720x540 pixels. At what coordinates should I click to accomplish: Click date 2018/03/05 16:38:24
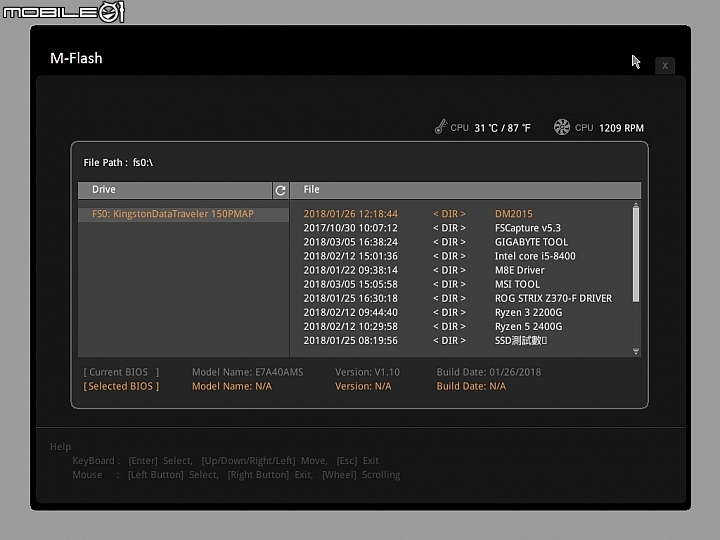coord(350,242)
